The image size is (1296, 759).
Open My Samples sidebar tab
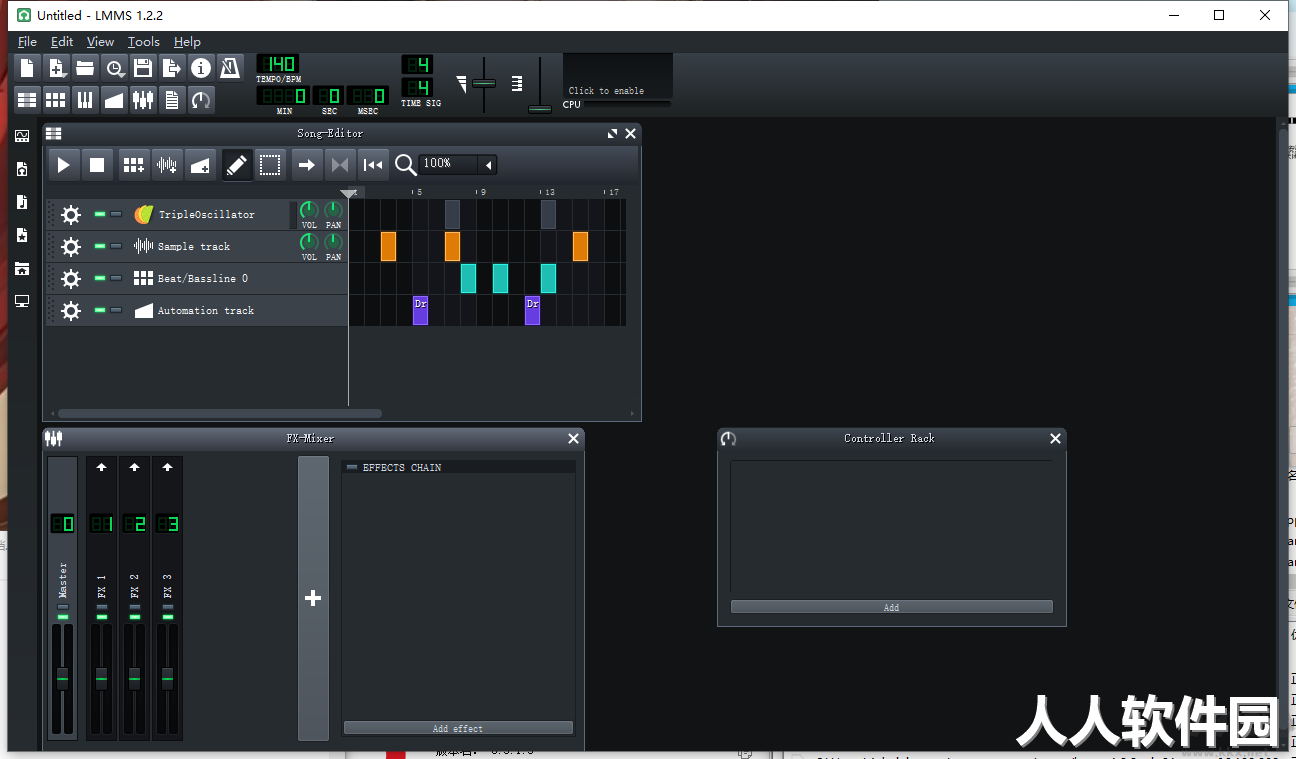click(22, 202)
